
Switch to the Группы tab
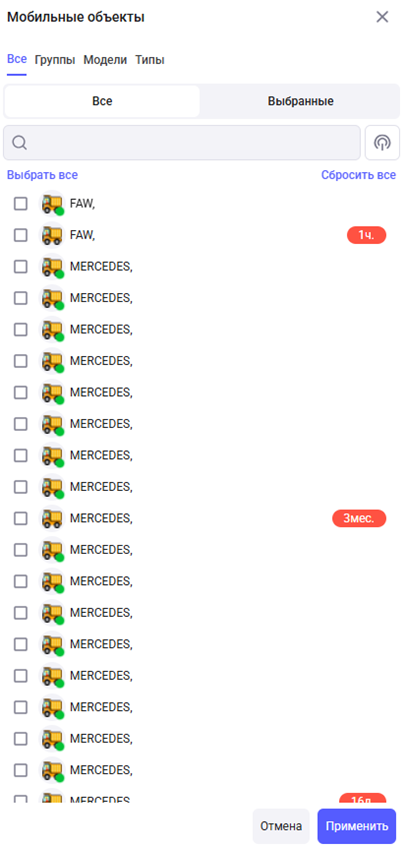click(x=55, y=60)
